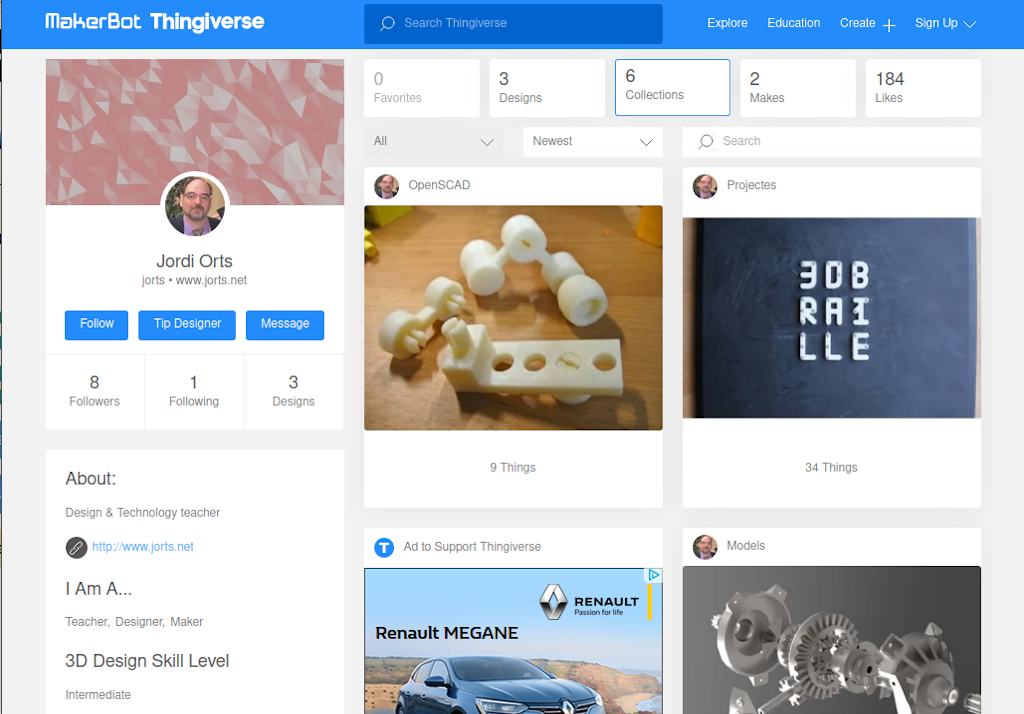Screen dimensions: 1024x714
Task: Open the Models collection gear thumbnail
Action: 832,640
